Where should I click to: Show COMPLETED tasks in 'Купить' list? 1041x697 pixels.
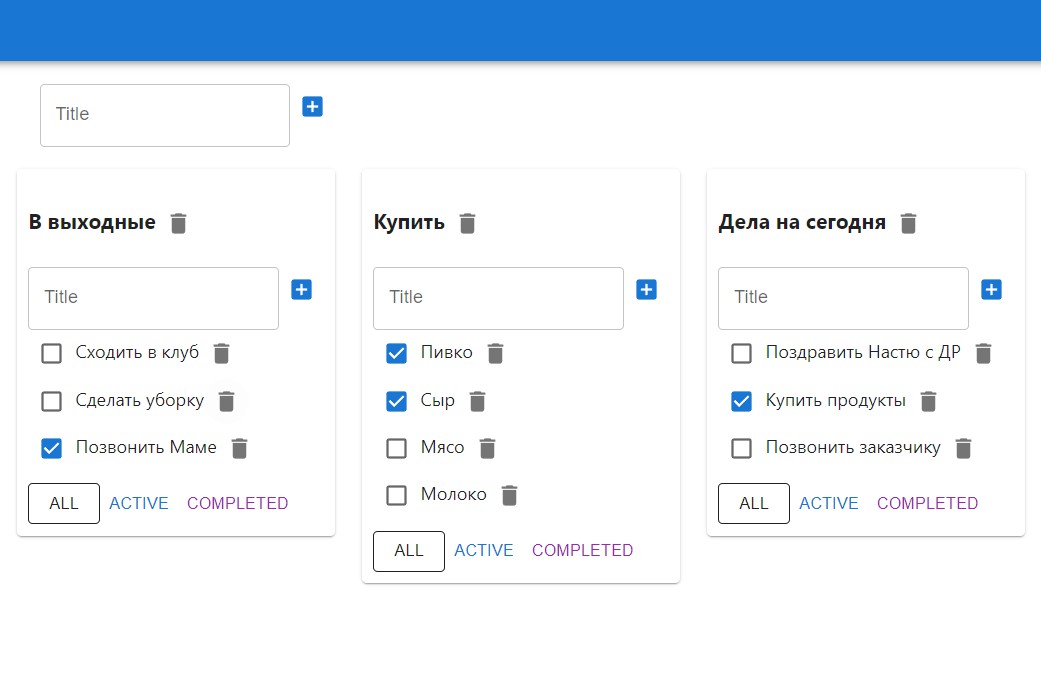click(x=582, y=550)
